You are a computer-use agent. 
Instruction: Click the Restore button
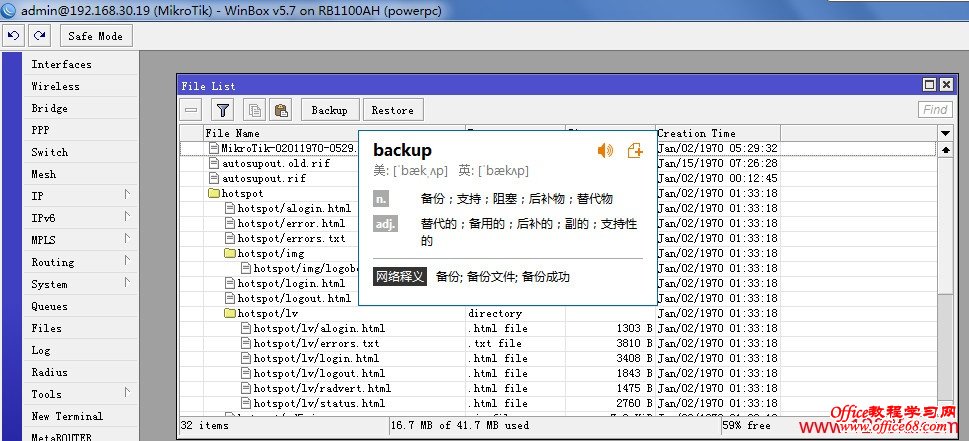[x=392, y=111]
